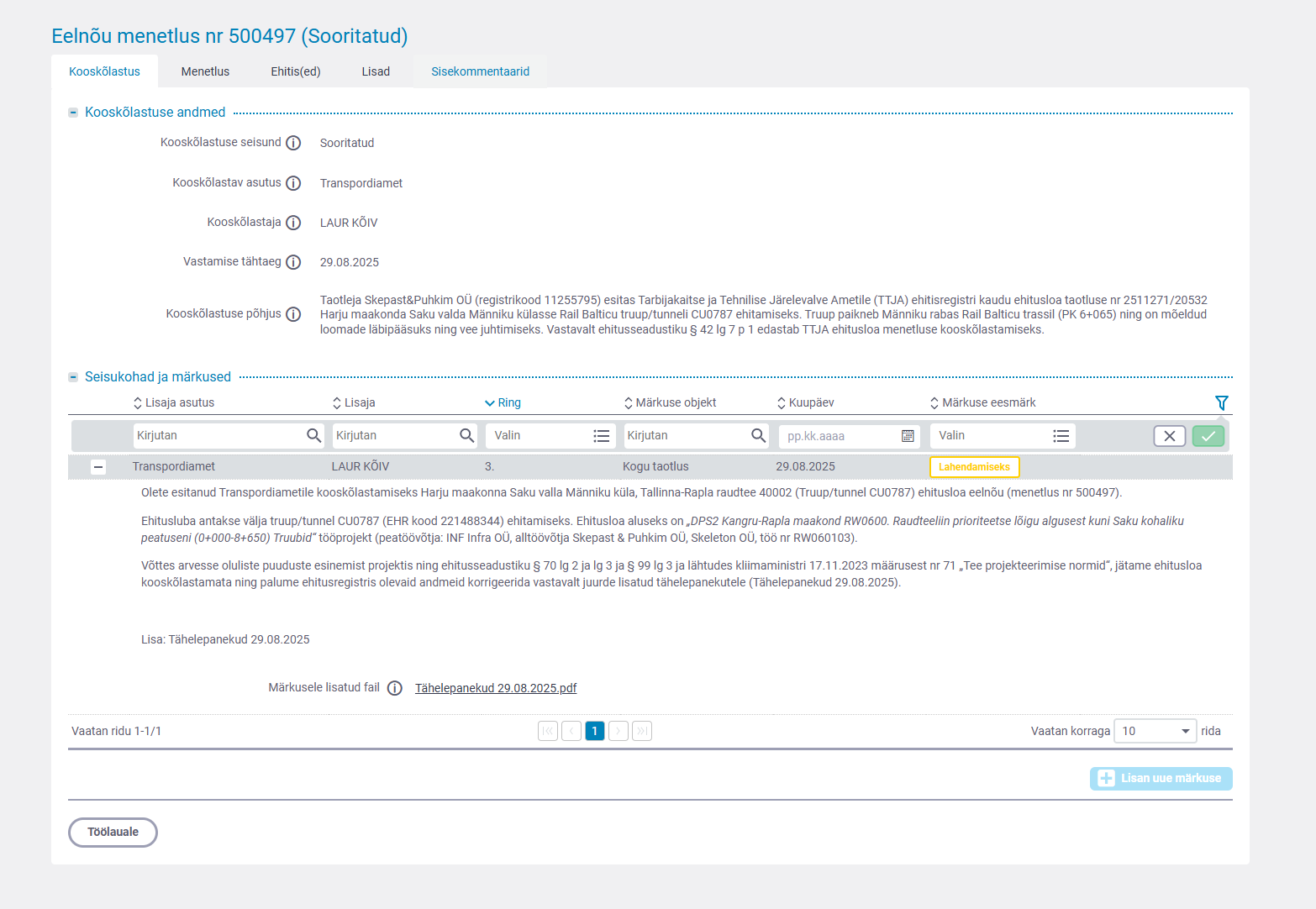Open the Ring filter dropdown list

(x=601, y=436)
